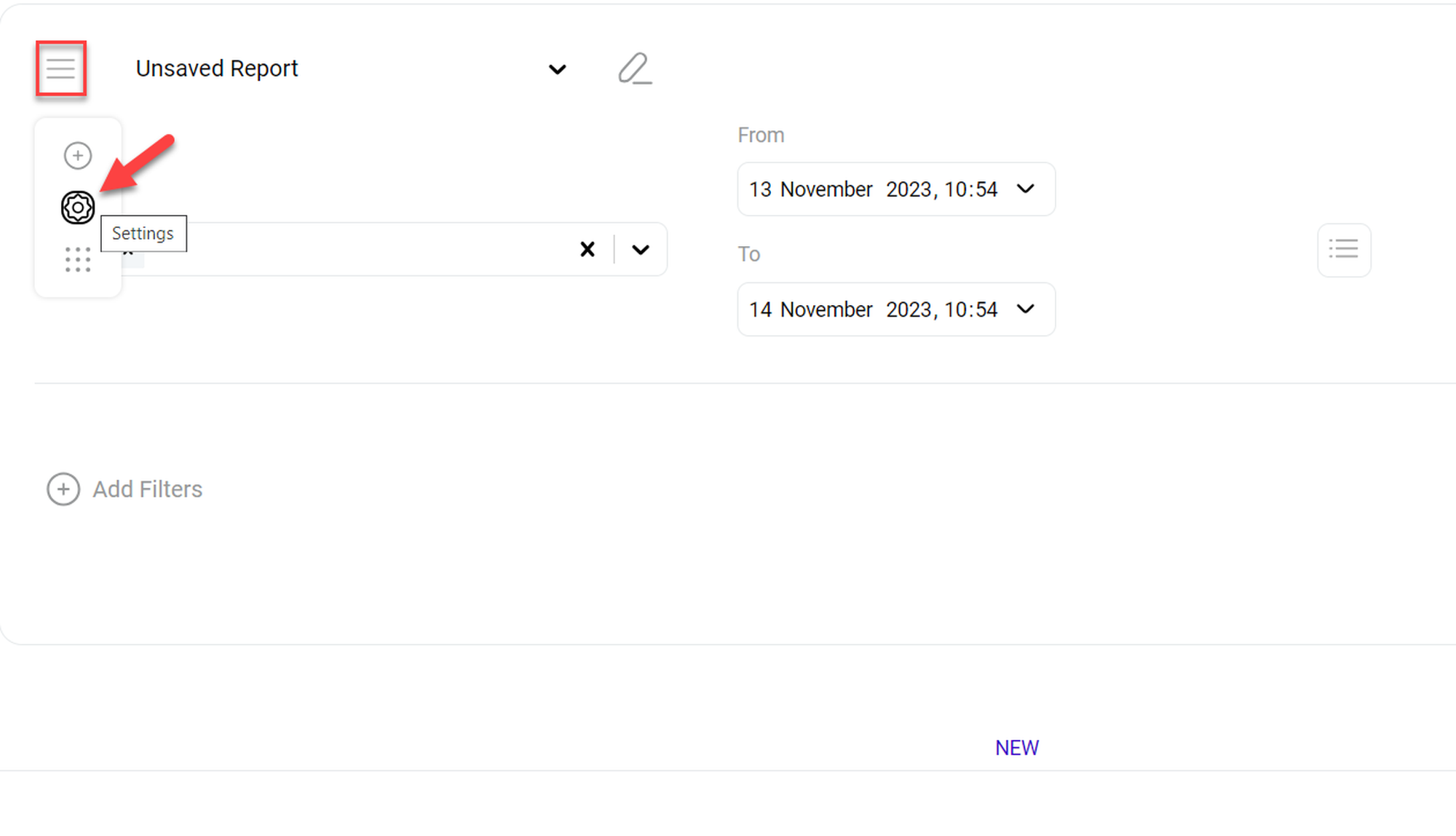Click the plus icon beside Add Filters
This screenshot has width=1456, height=836.
click(x=63, y=489)
